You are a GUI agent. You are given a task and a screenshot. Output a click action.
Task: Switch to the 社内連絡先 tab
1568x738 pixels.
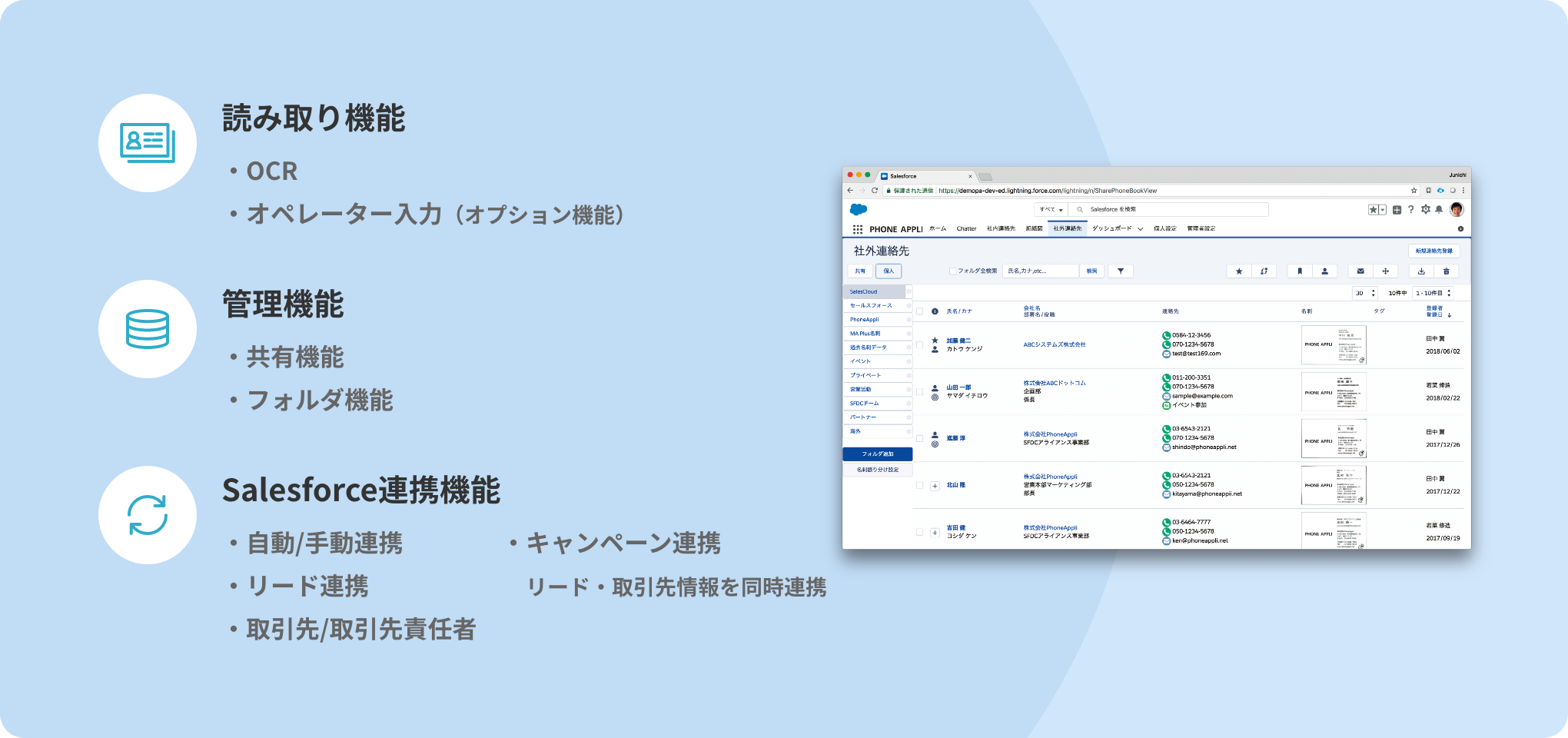(x=1001, y=228)
